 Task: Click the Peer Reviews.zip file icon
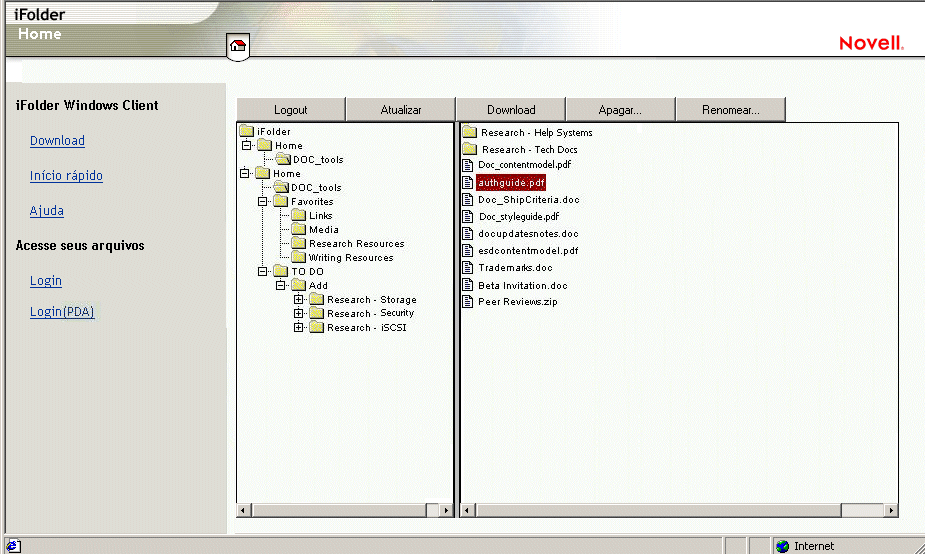[468, 301]
